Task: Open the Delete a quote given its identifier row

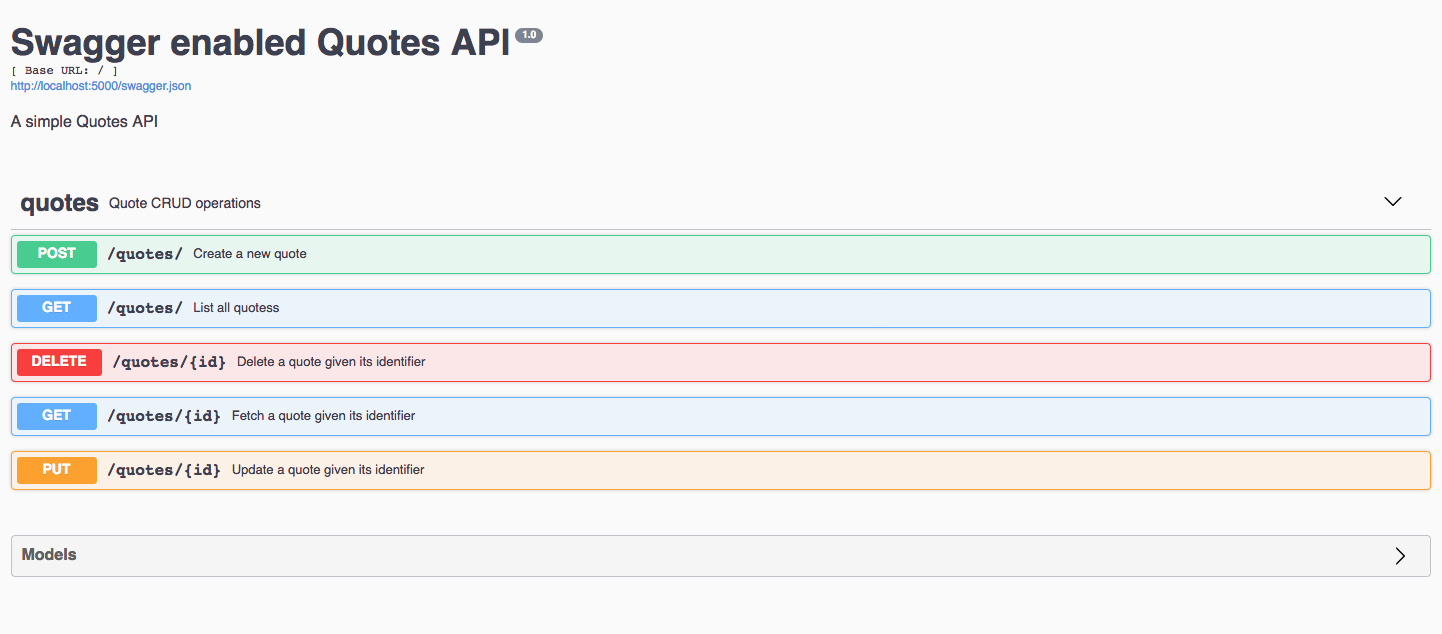Action: point(331,362)
